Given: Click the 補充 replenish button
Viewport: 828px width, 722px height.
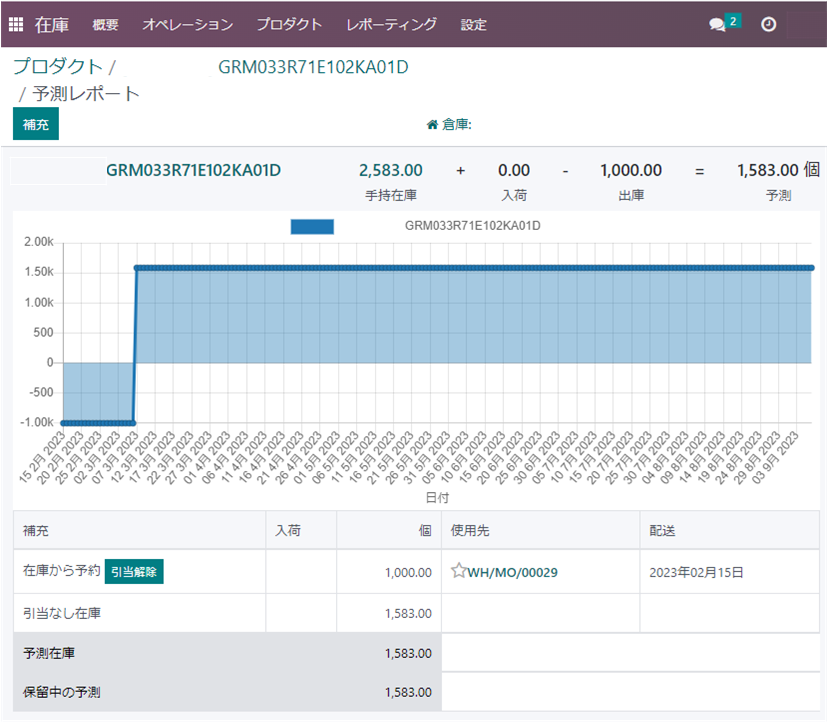Looking at the screenshot, I should [x=35, y=124].
